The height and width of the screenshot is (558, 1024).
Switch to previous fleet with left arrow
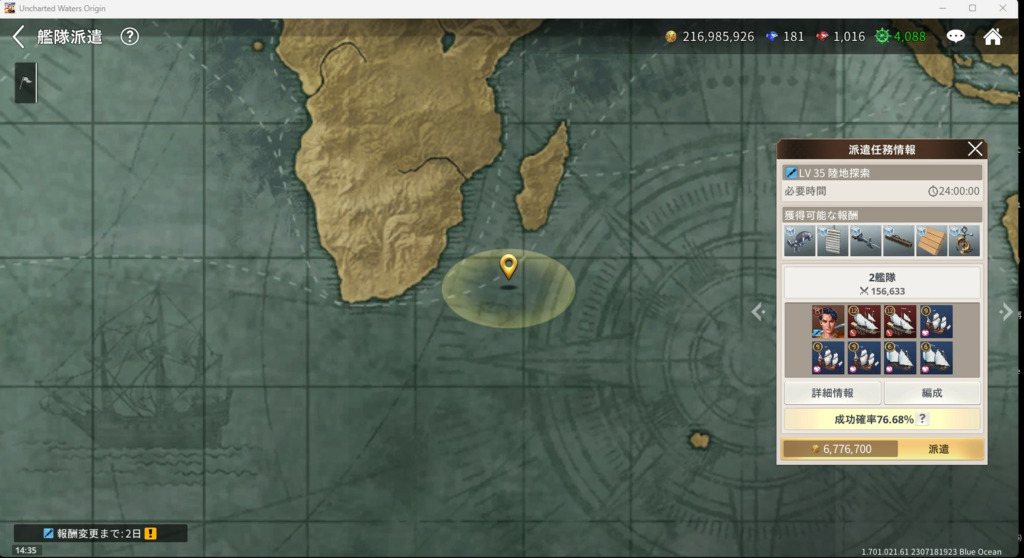(x=758, y=312)
